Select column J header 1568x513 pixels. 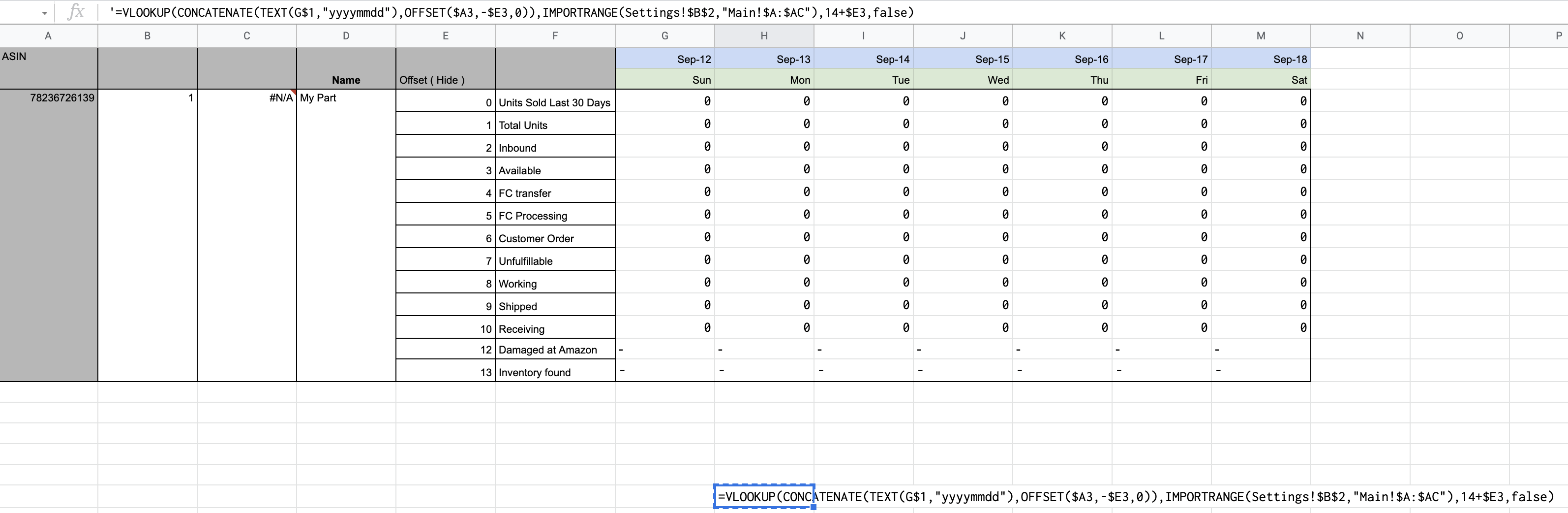tap(963, 36)
